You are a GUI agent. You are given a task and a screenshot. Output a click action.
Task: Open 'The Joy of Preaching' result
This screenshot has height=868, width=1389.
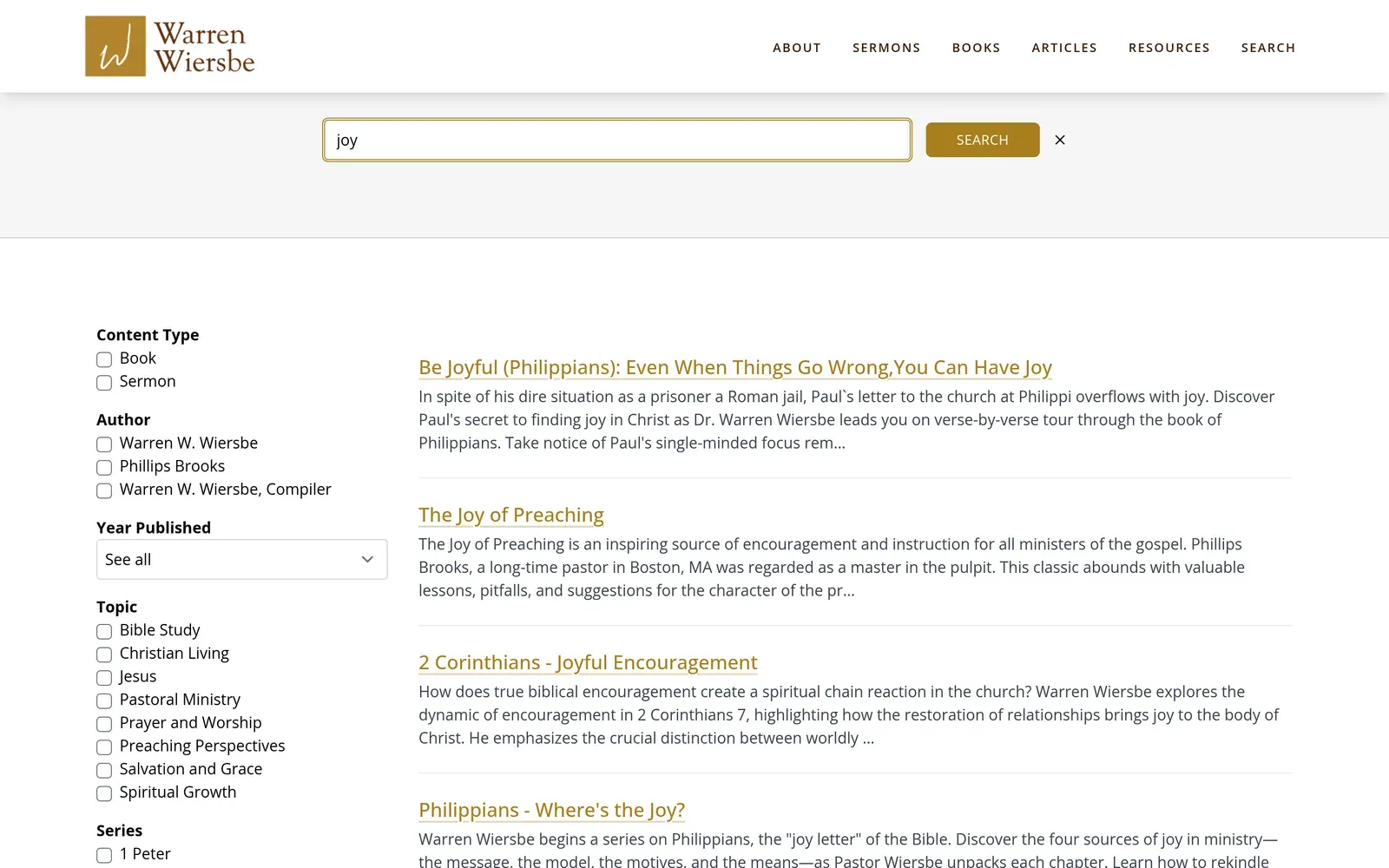(510, 515)
